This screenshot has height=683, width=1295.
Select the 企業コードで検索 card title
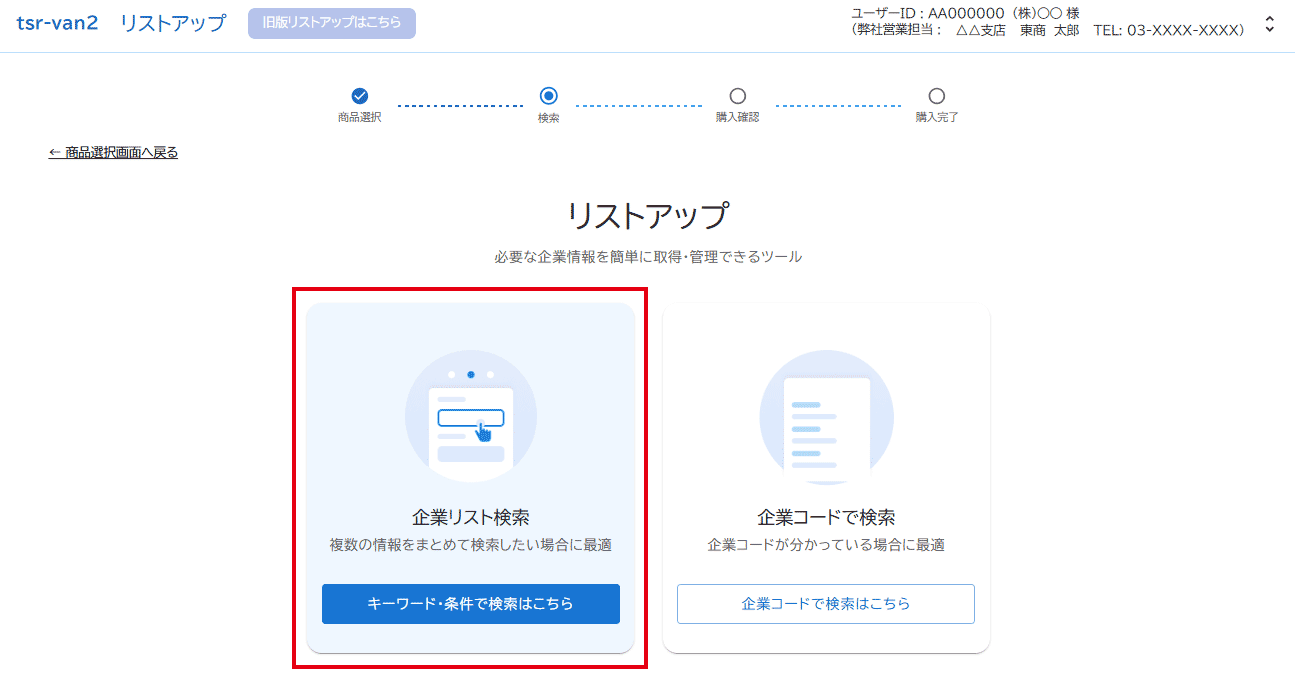pyautogui.click(x=826, y=517)
